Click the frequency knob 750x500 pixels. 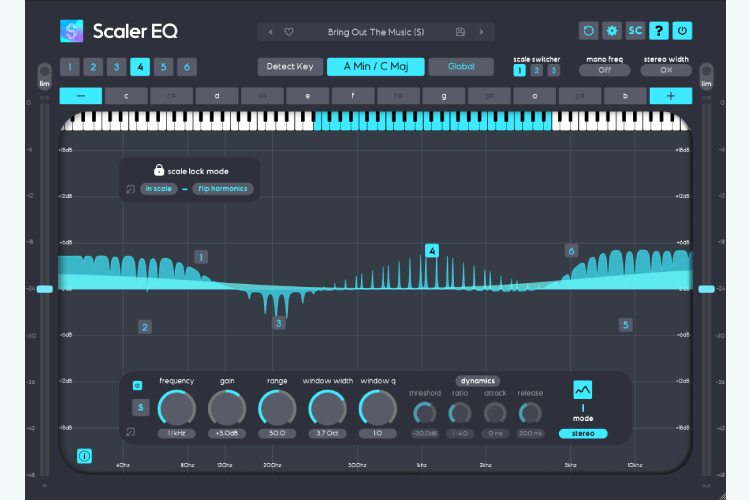pos(176,409)
